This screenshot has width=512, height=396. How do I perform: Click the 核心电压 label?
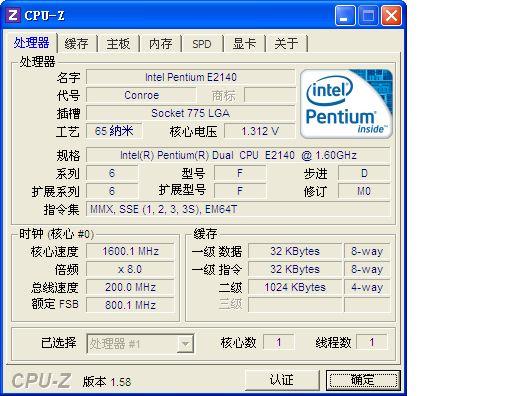(193, 132)
